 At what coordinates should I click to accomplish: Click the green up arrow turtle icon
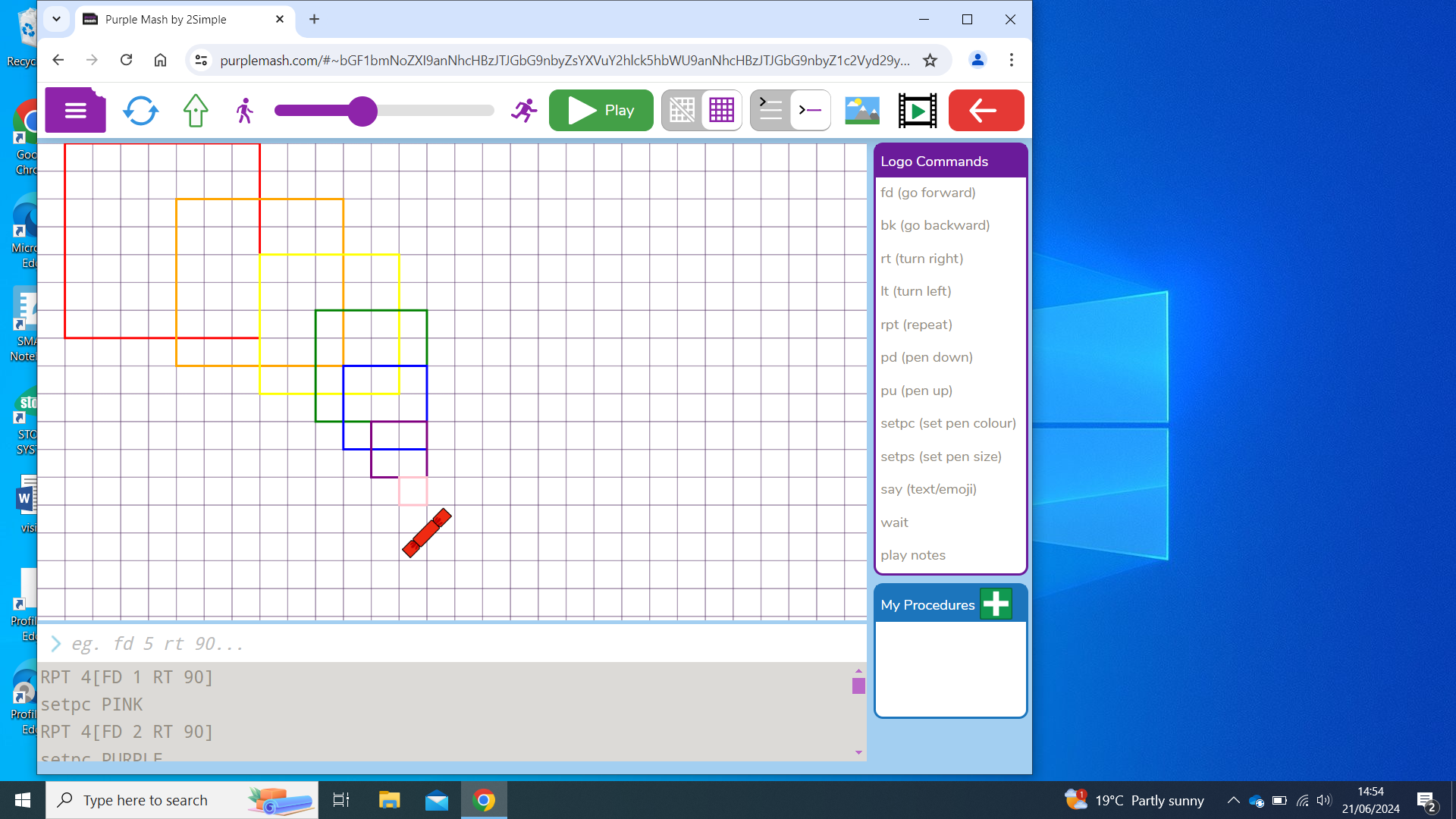click(x=196, y=111)
